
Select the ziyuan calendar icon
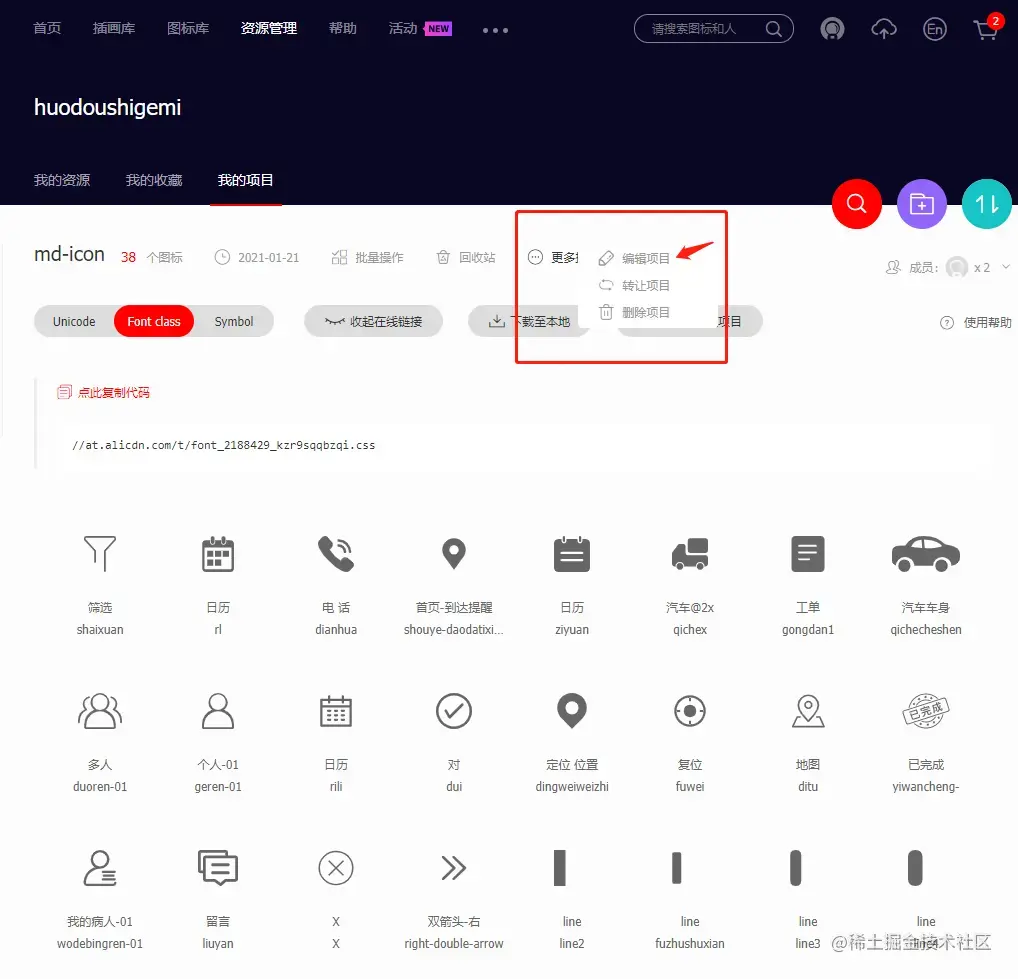click(571, 554)
